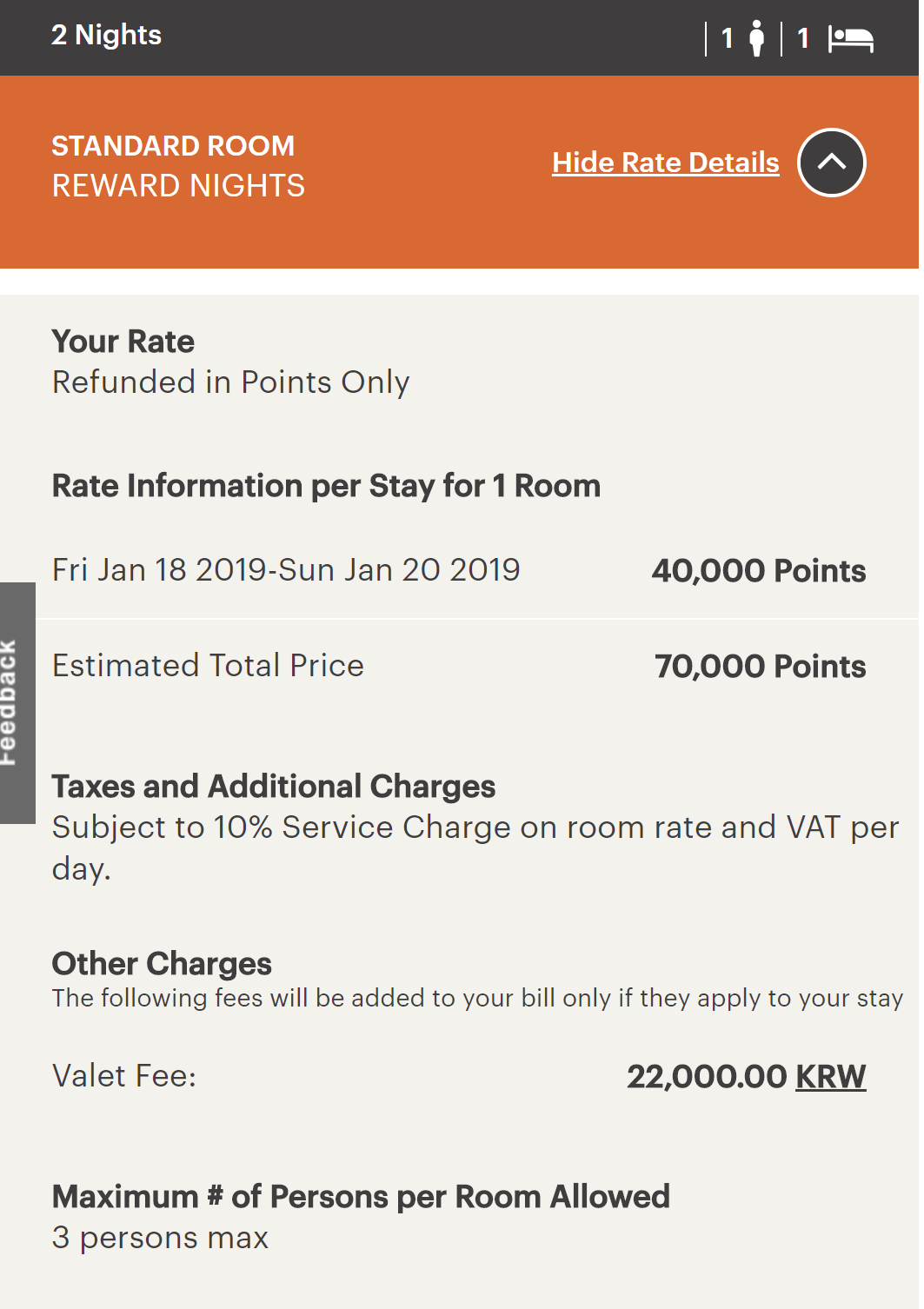Select the room count number beside bed icon
Viewport: 924px width, 1309px height.
click(x=803, y=38)
